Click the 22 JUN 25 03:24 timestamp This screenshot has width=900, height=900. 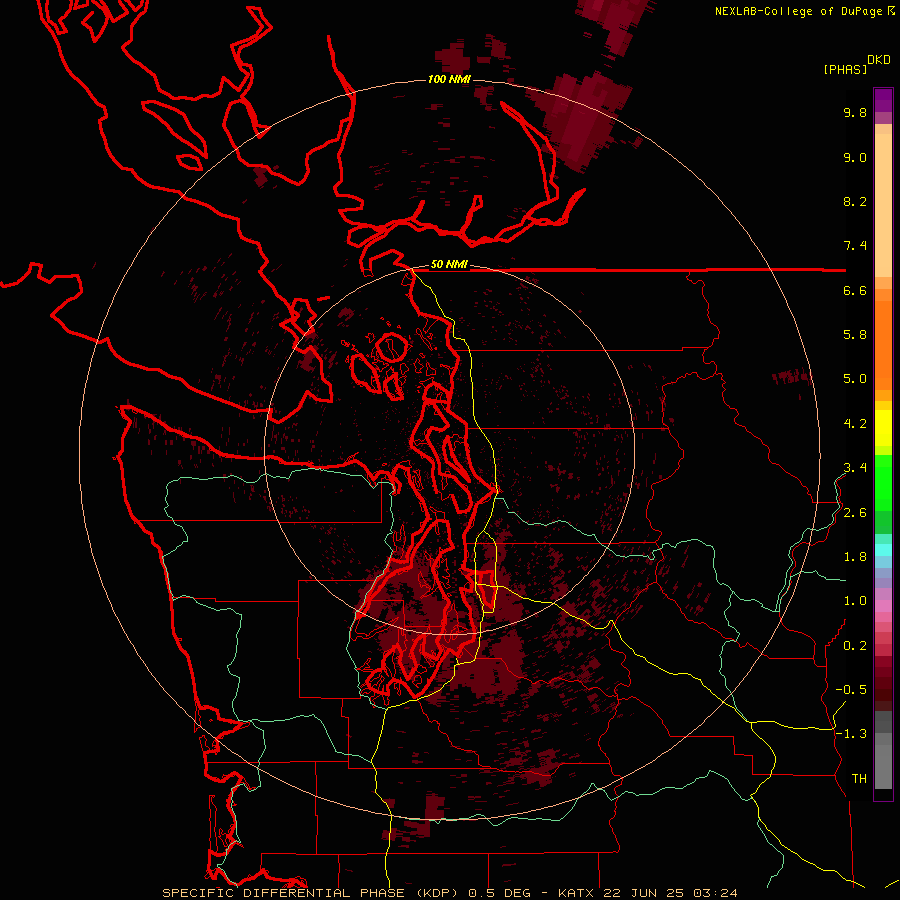click(670, 893)
